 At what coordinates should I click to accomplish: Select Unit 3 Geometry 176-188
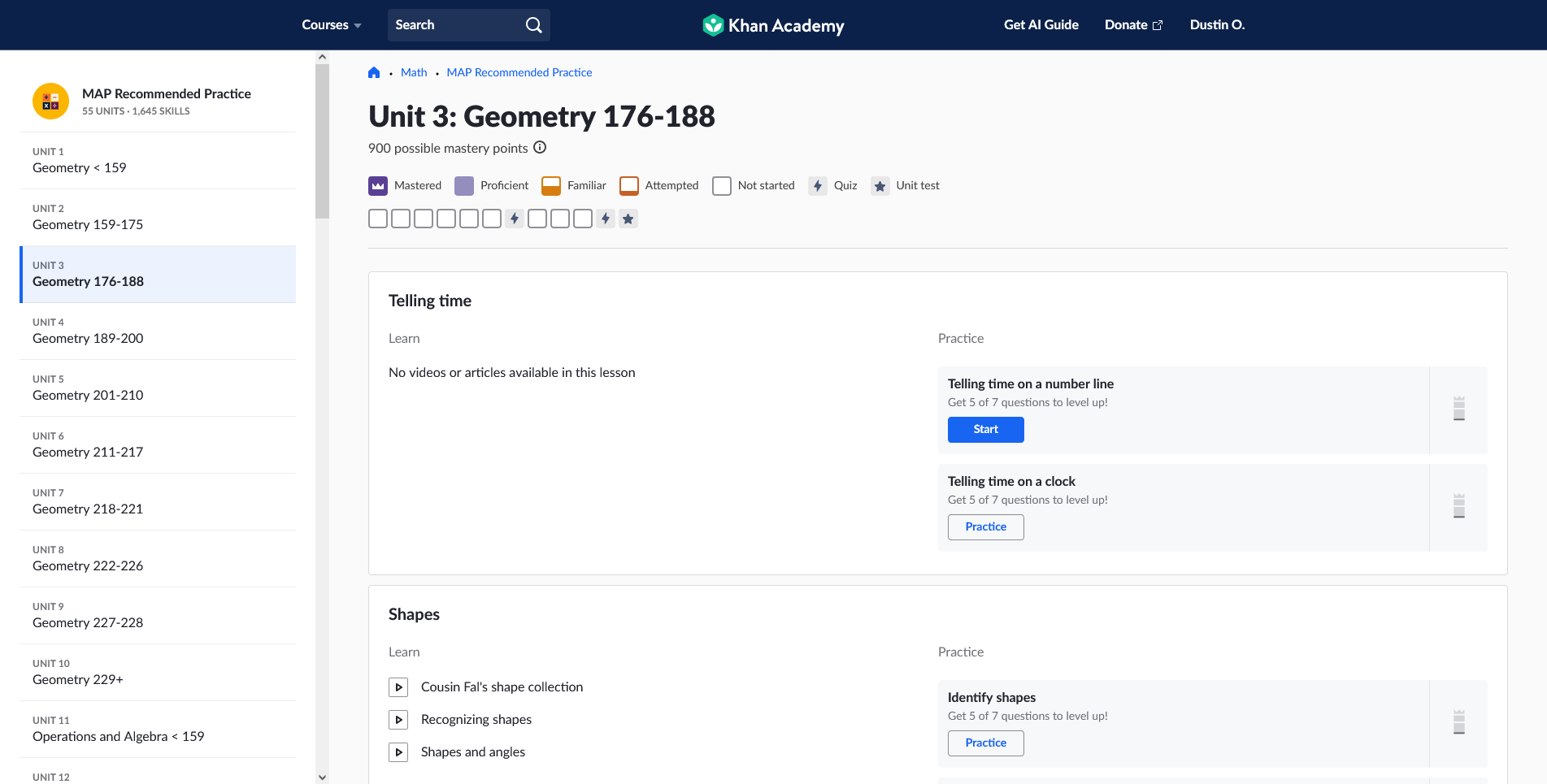tap(158, 275)
